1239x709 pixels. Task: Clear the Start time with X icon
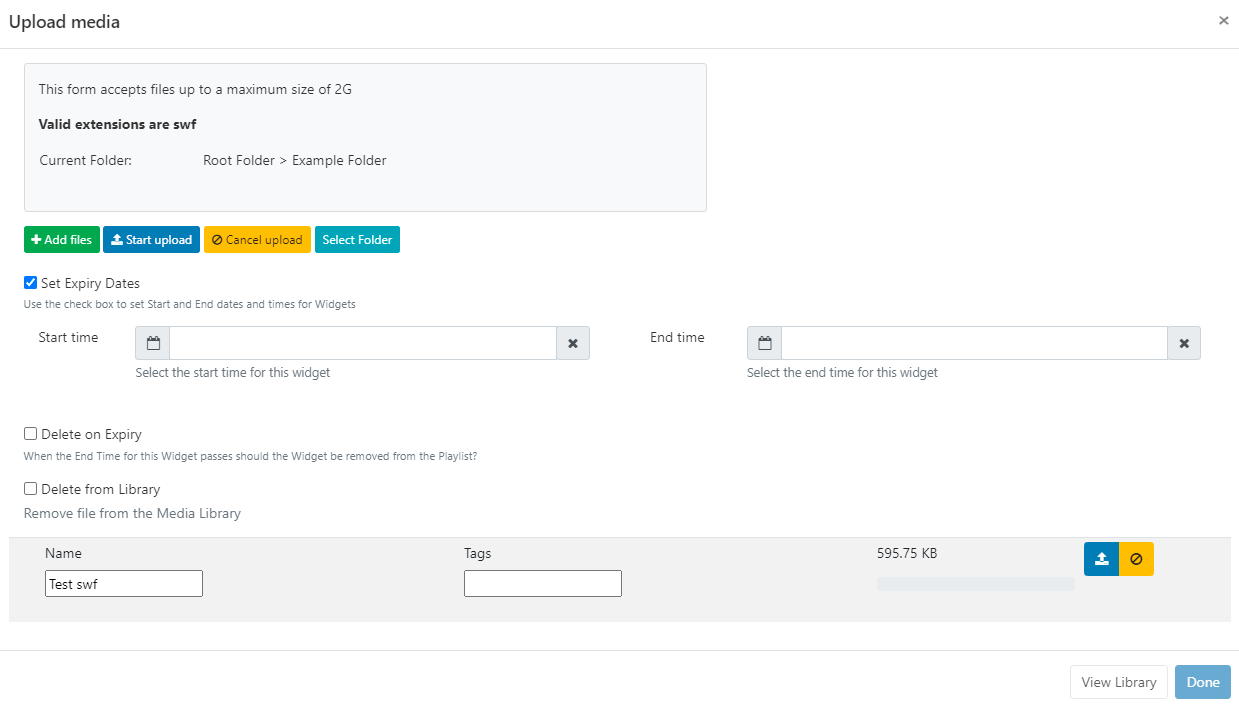[x=573, y=343]
